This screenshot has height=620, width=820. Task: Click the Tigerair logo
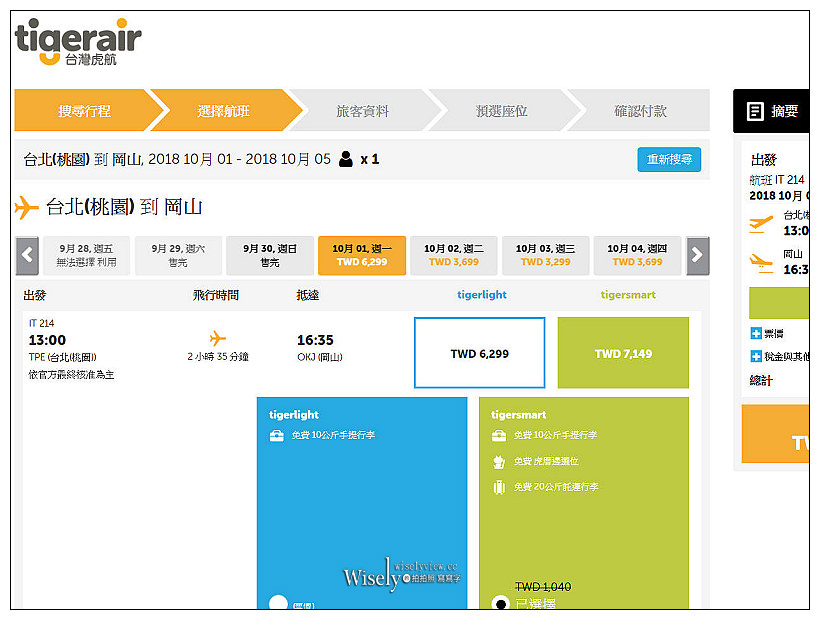pos(75,42)
